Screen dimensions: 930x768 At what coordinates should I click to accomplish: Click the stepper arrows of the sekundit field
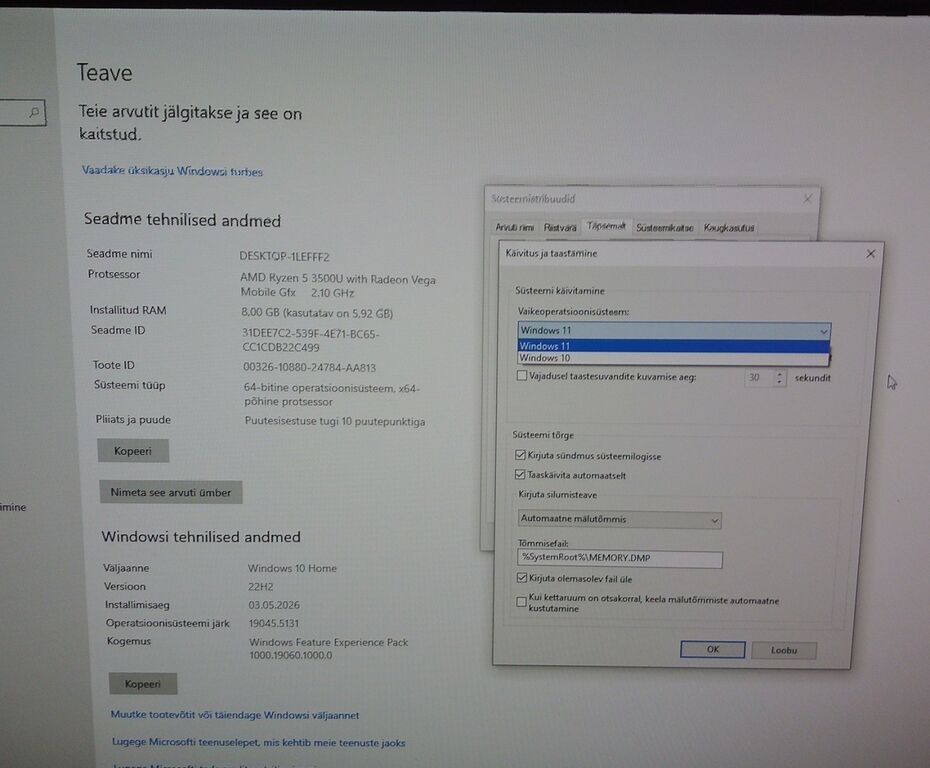[779, 378]
